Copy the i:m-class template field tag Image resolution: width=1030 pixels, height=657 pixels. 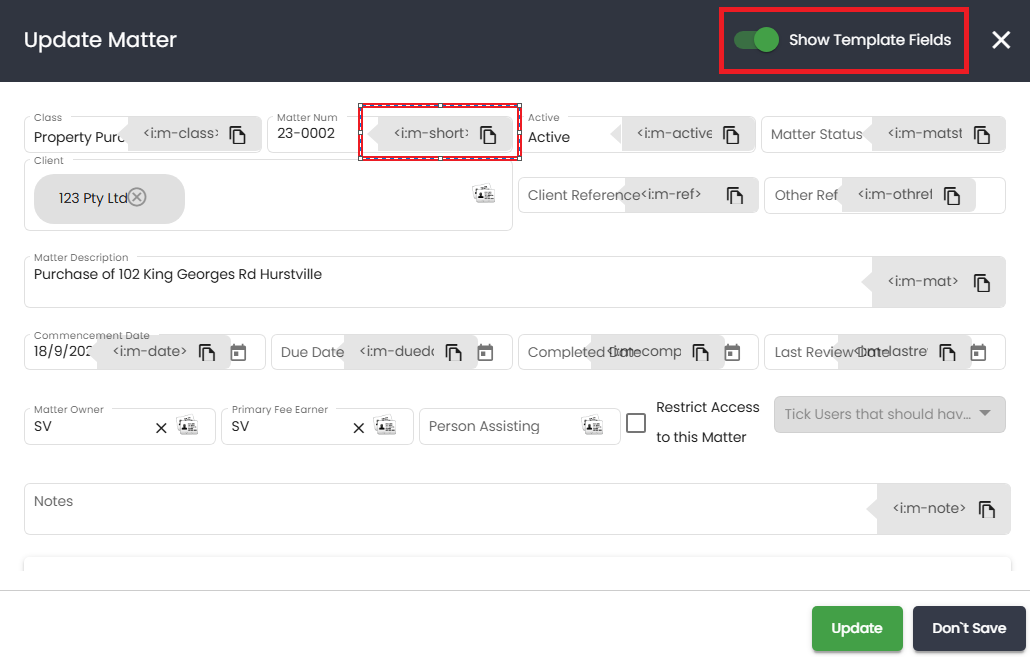tap(238, 135)
